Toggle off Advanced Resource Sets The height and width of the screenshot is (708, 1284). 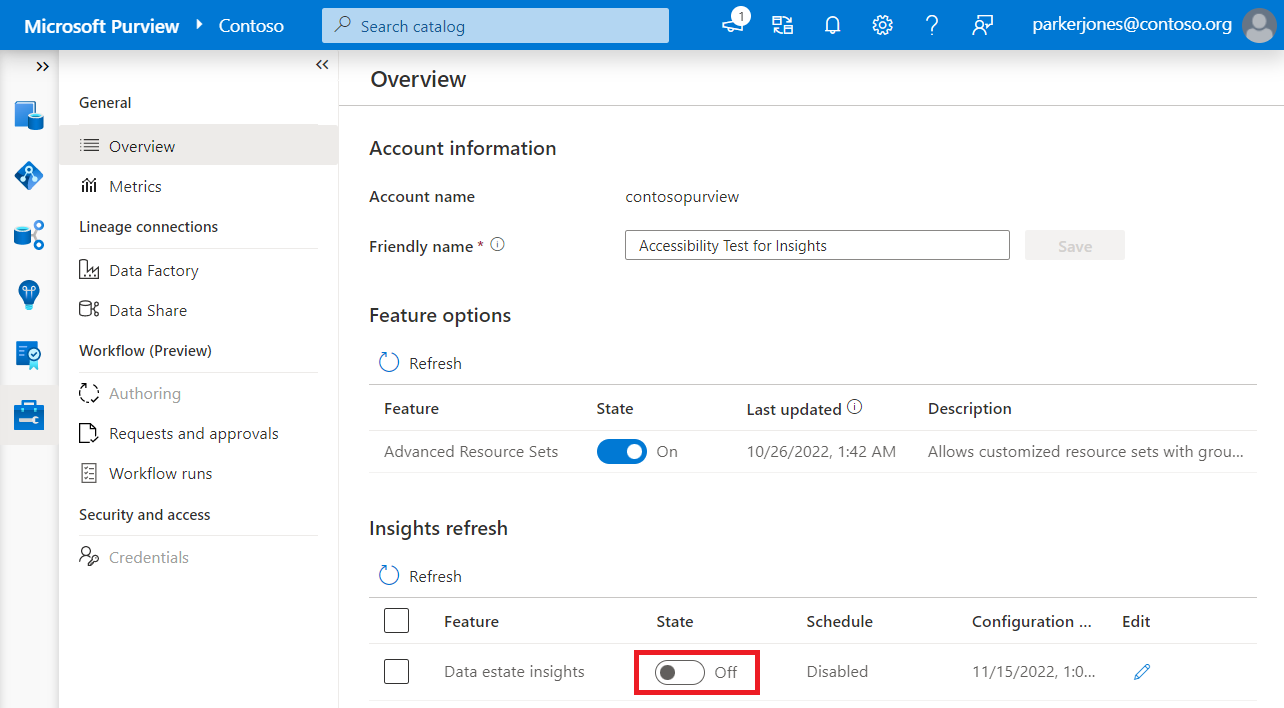click(621, 451)
